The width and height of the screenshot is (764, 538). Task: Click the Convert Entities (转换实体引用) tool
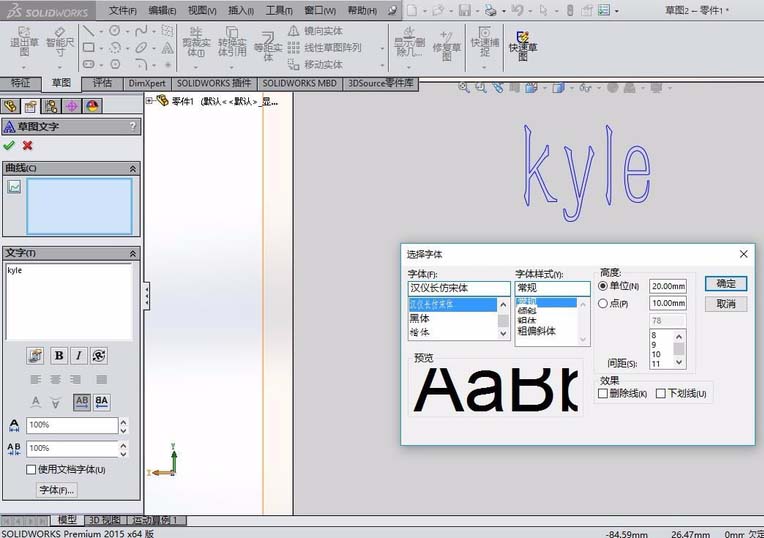(231, 42)
